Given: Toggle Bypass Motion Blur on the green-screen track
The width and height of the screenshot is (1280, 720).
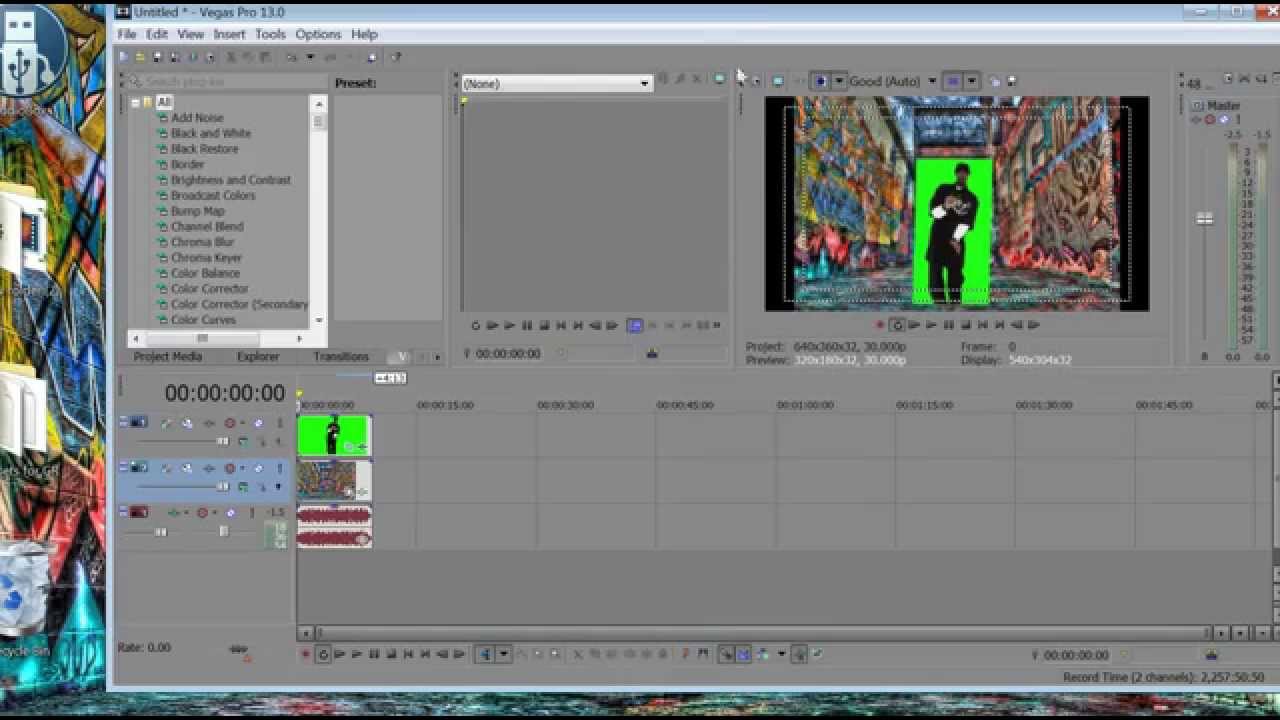Looking at the screenshot, I should point(166,423).
